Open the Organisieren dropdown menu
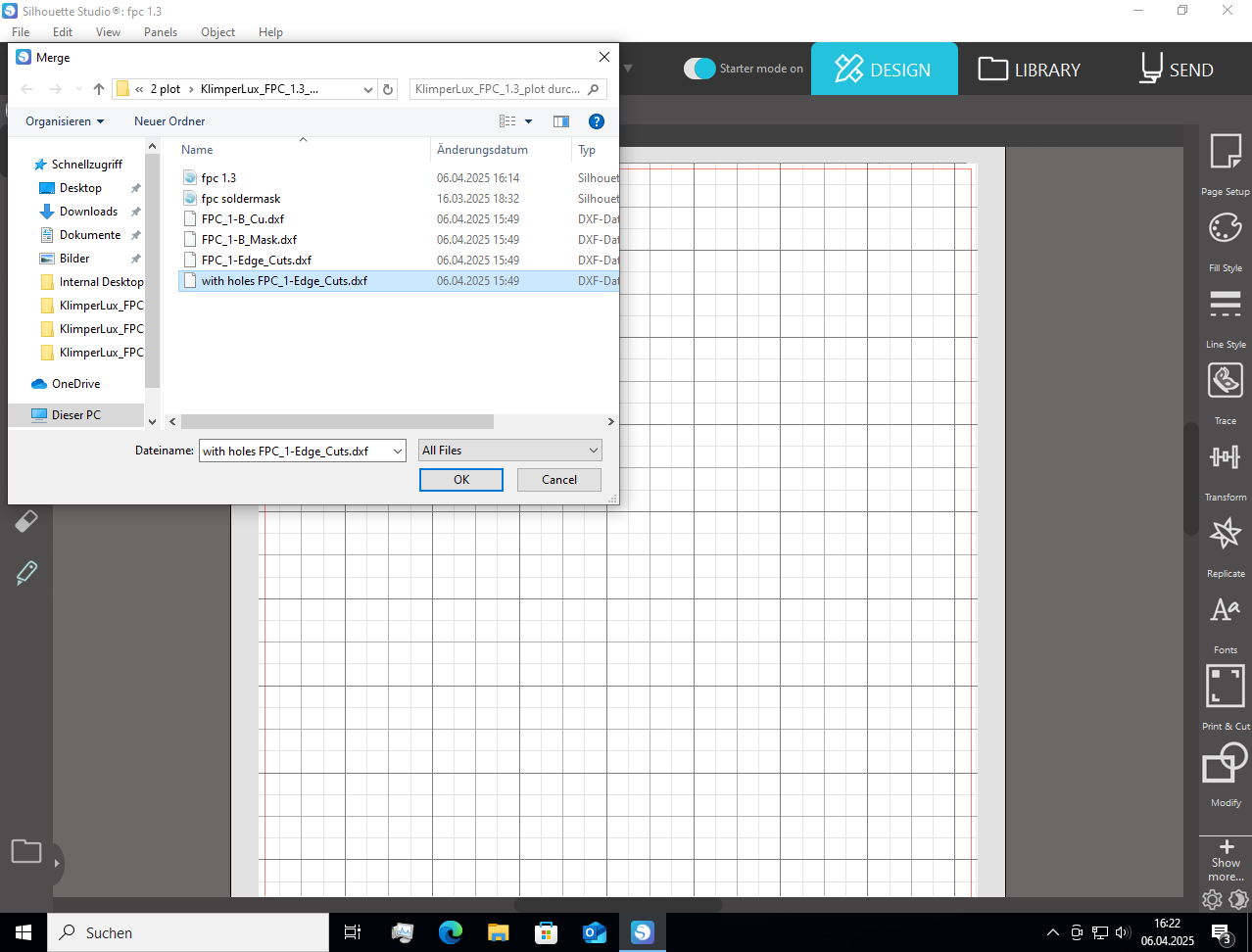 (65, 121)
